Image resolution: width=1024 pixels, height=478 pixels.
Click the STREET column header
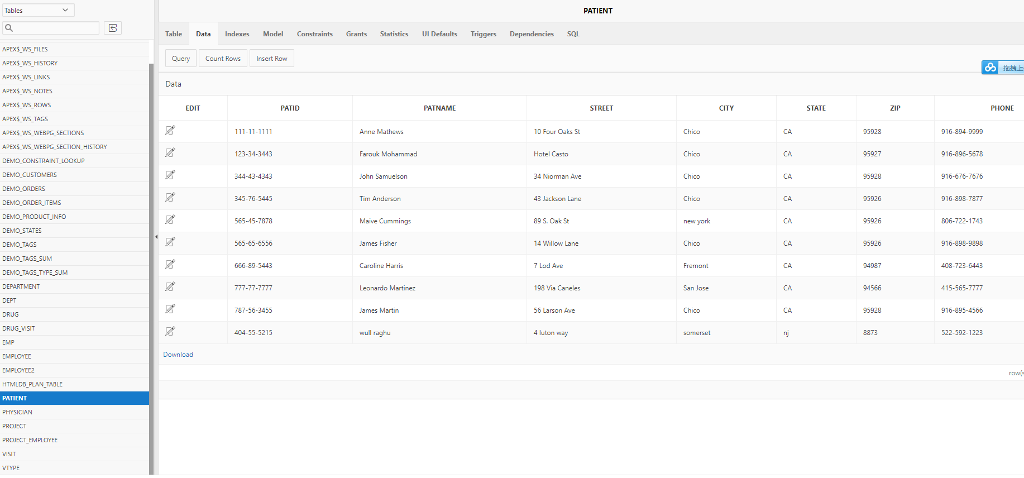(x=601, y=108)
